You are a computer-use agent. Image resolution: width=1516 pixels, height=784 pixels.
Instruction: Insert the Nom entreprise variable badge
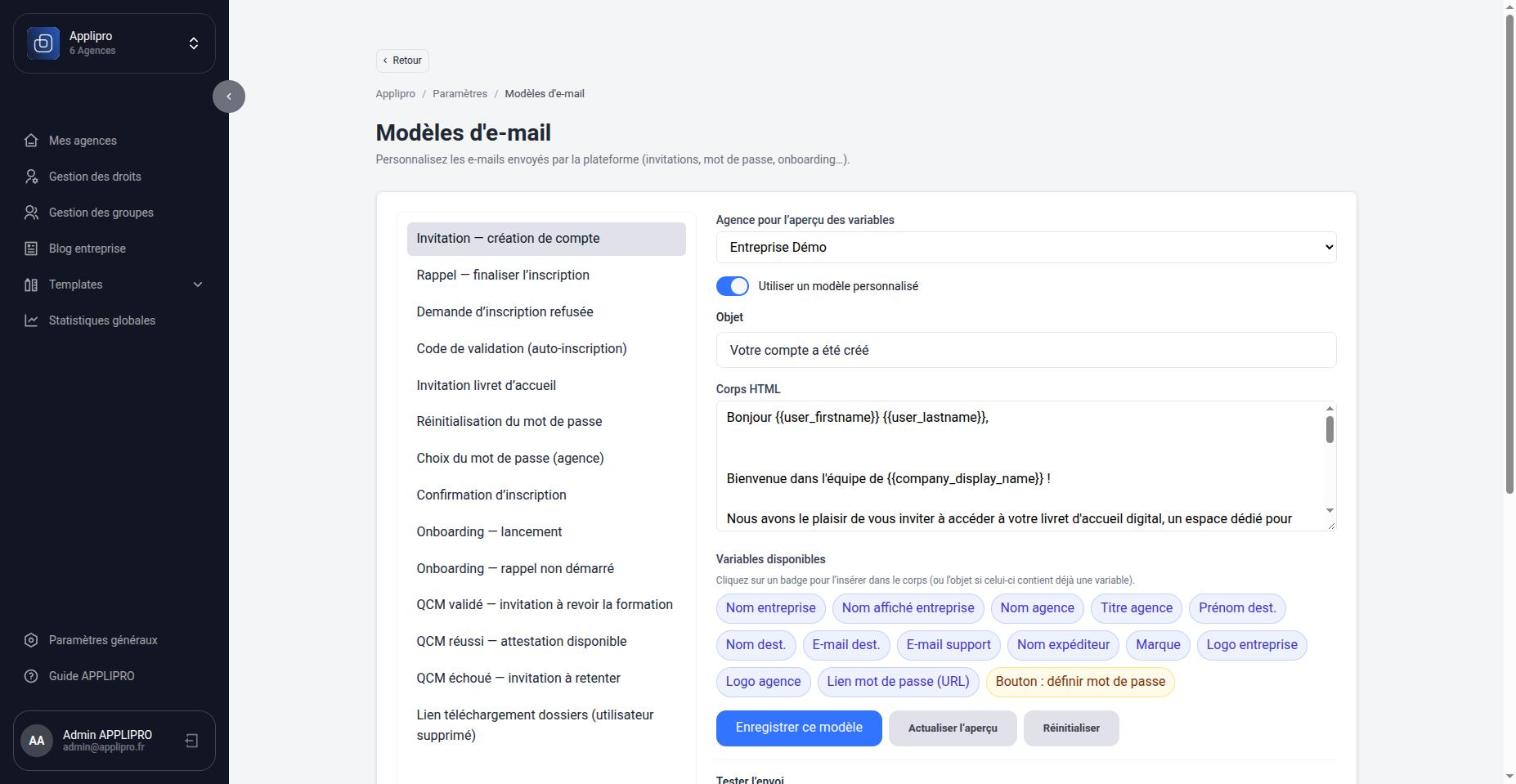(770, 608)
